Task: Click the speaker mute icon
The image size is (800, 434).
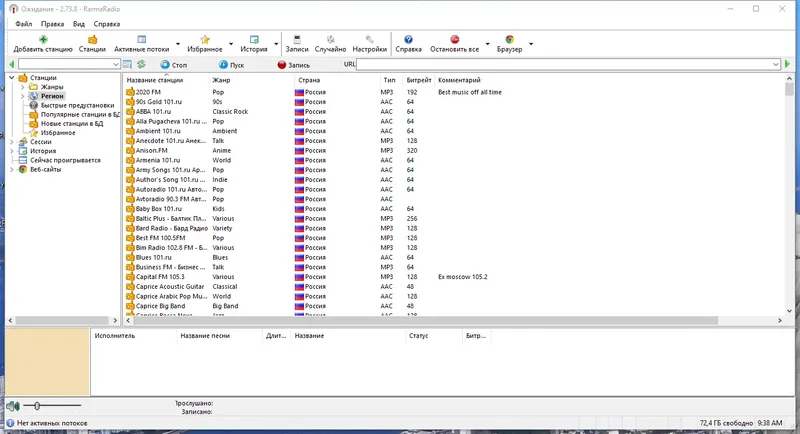Action: click(13, 406)
